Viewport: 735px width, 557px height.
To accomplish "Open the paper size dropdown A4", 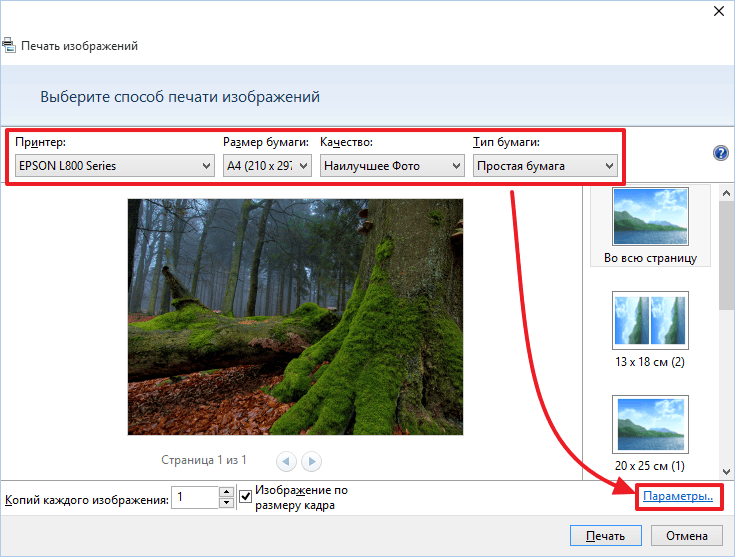I will pos(267,166).
